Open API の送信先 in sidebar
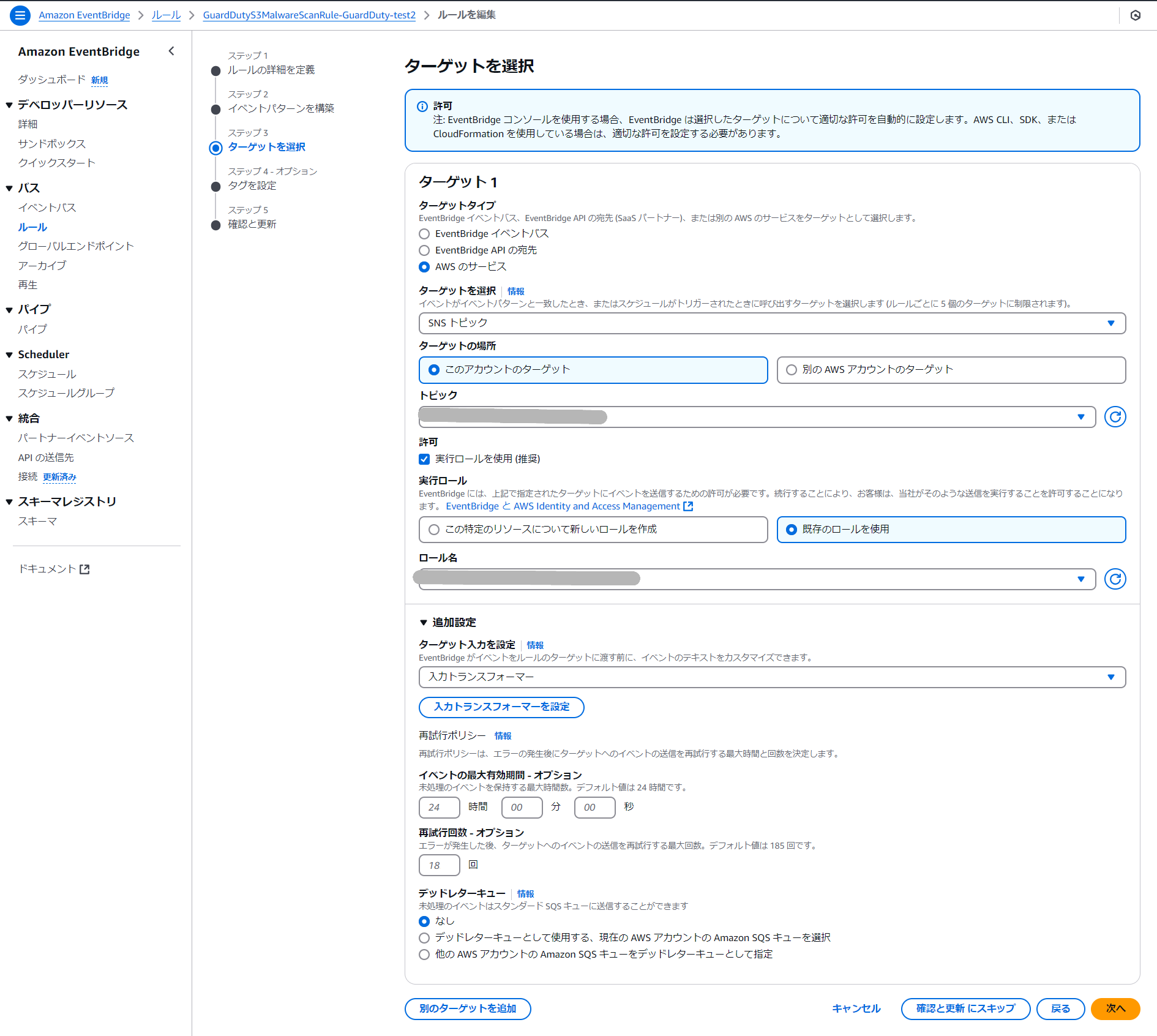Screen dimensions: 1157x1036 [46, 458]
